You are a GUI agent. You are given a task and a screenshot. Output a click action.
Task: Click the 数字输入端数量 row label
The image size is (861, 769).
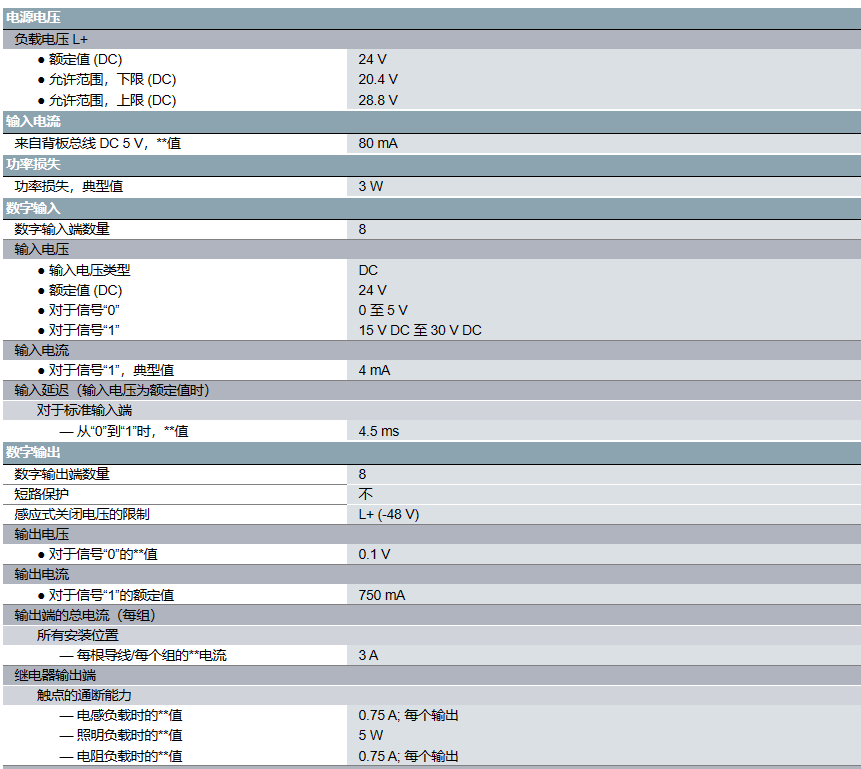coord(62,229)
